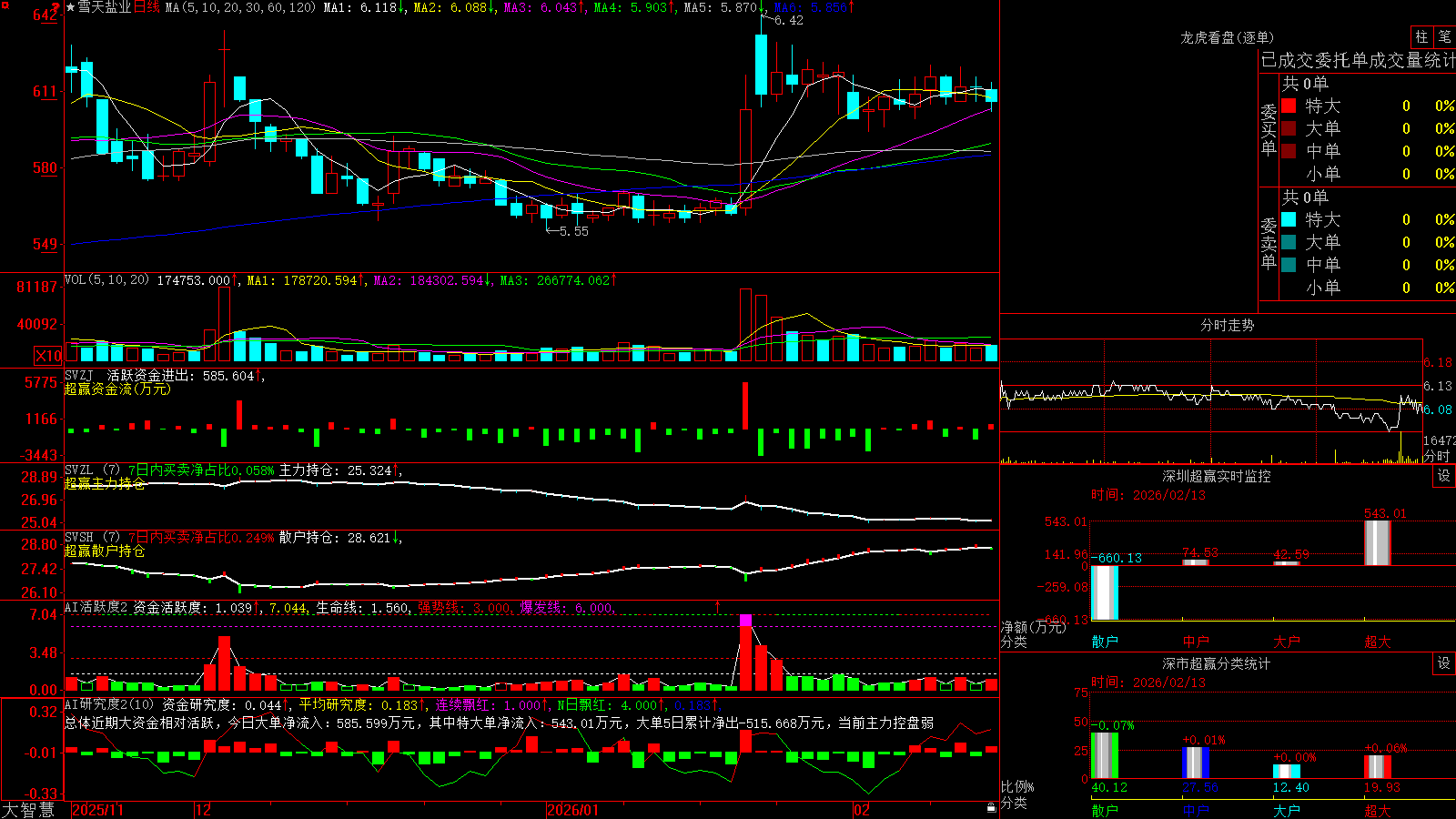Viewport: 1456px width, 819px height.
Task: Click the 超赢资金流(万元) label
Action: (x=117, y=389)
